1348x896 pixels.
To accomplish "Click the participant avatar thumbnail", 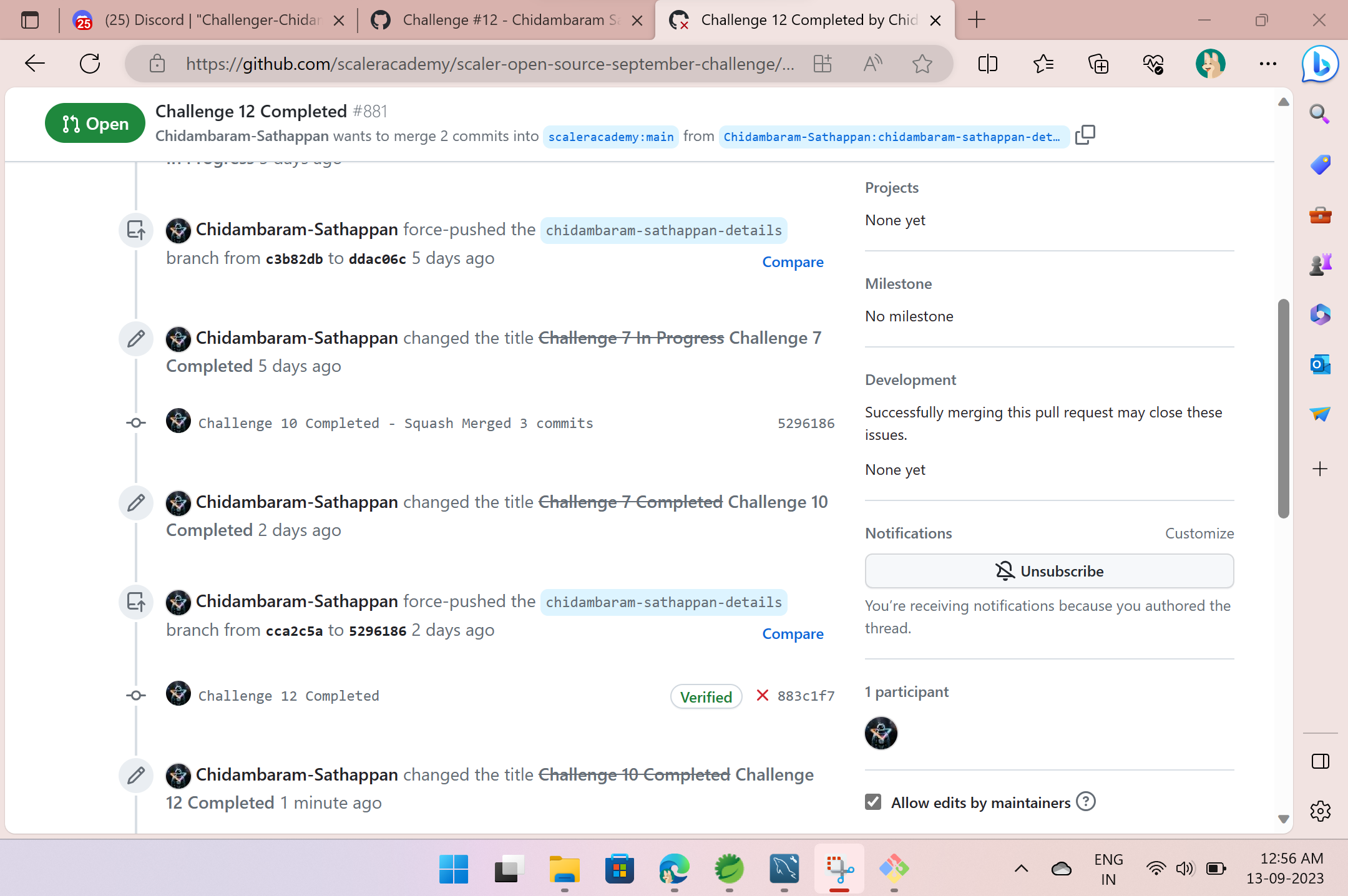I will pos(881,733).
